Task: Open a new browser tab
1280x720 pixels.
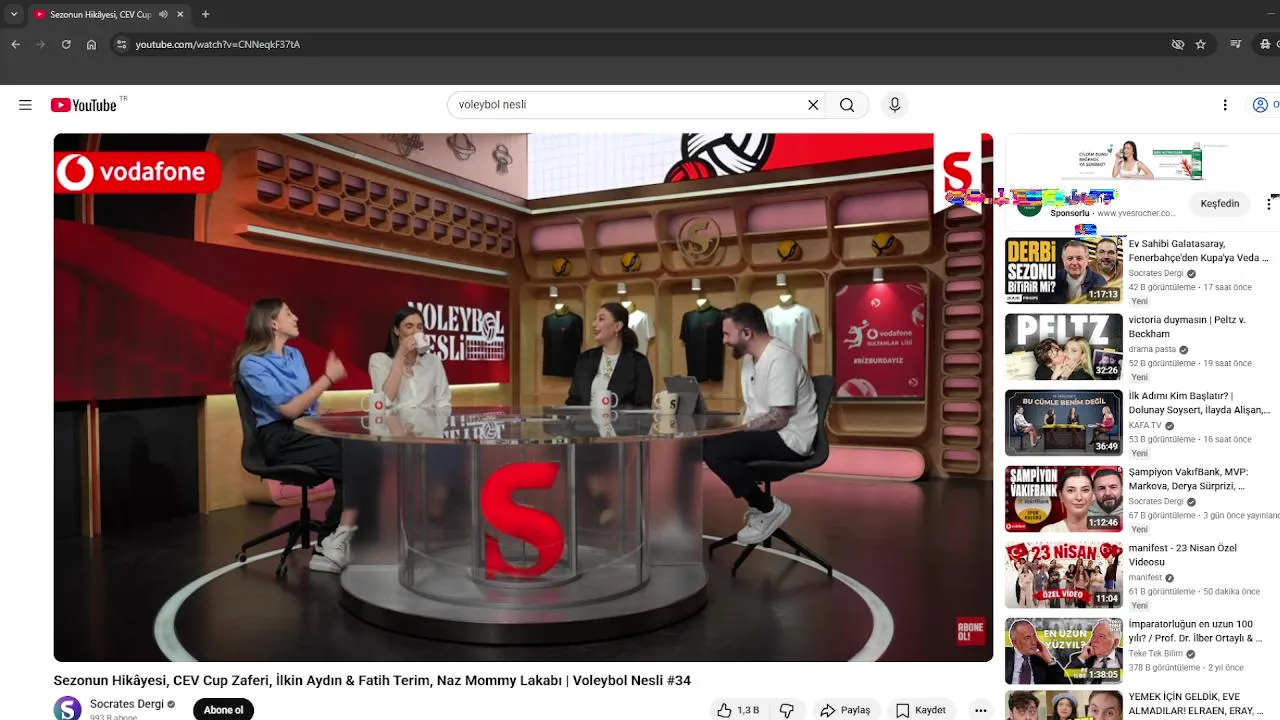Action: coord(205,14)
